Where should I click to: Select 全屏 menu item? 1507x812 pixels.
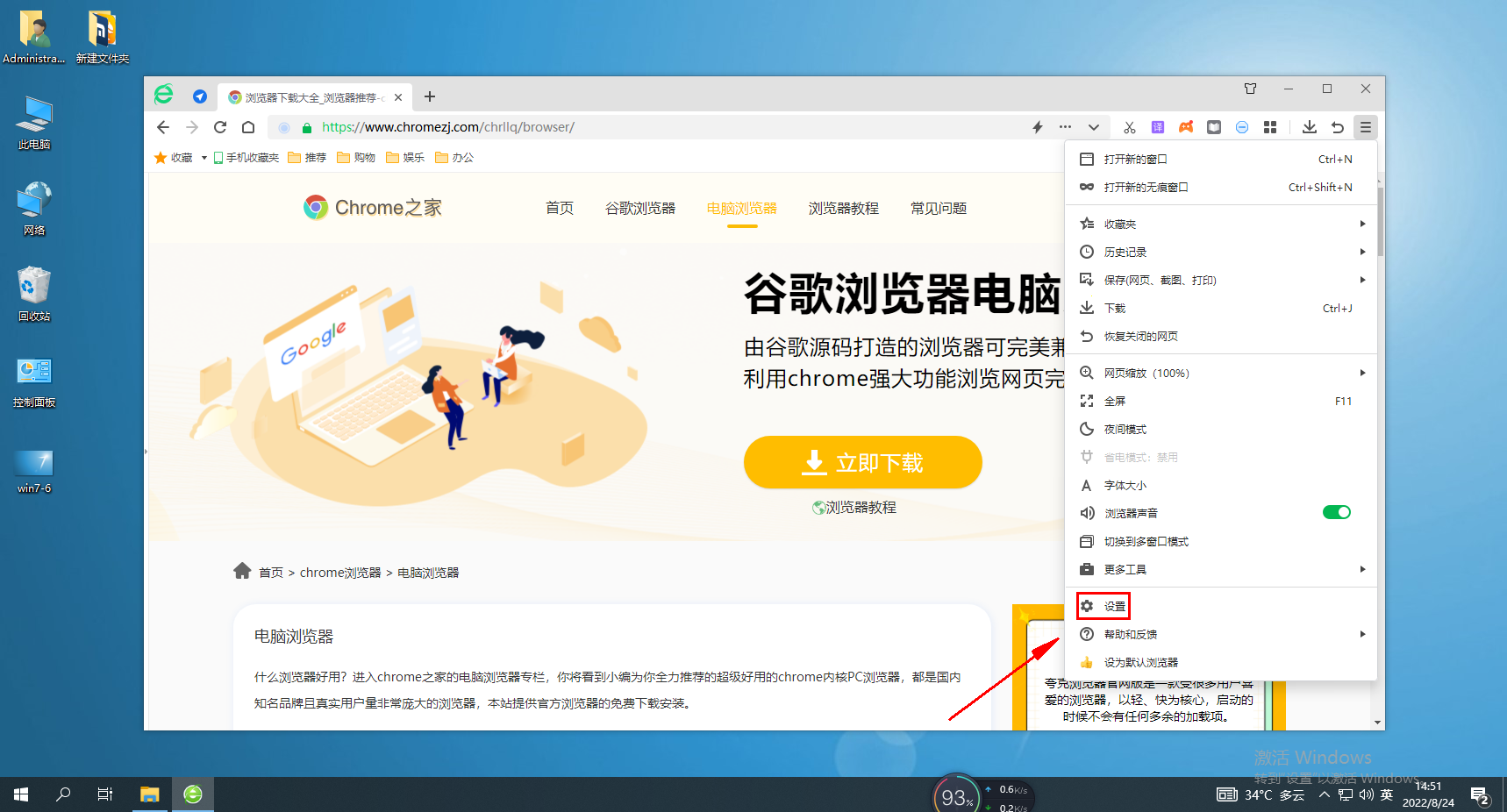coord(1221,402)
